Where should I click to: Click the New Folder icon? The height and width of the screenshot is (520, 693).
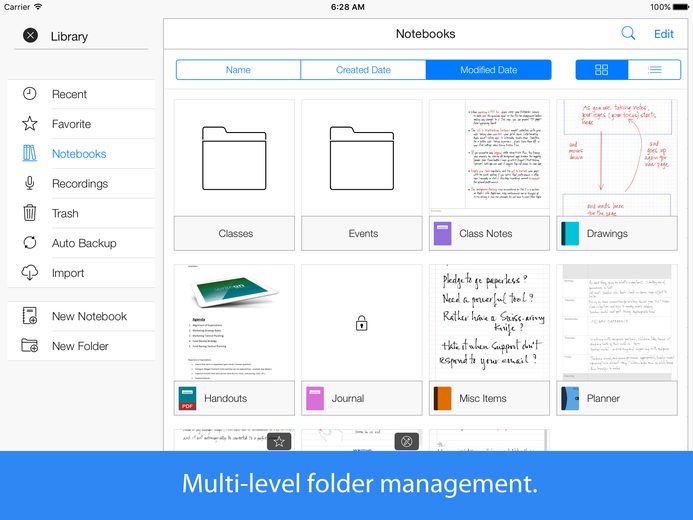click(30, 345)
